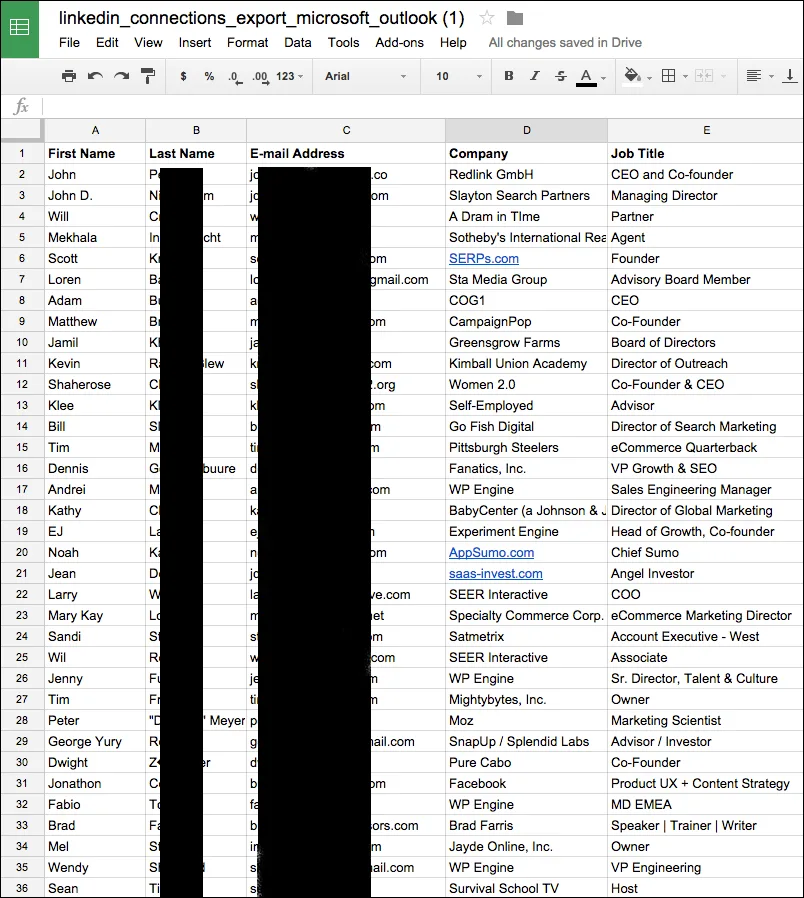Move document using folder icon
This screenshot has width=804, height=898.
click(515, 18)
